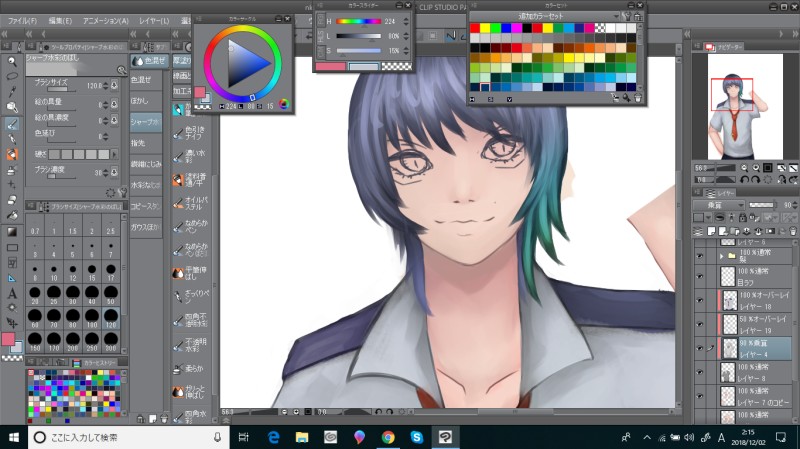Select the orange Pen tool icon
Screen dimensions: 800x449
tap(12, 154)
